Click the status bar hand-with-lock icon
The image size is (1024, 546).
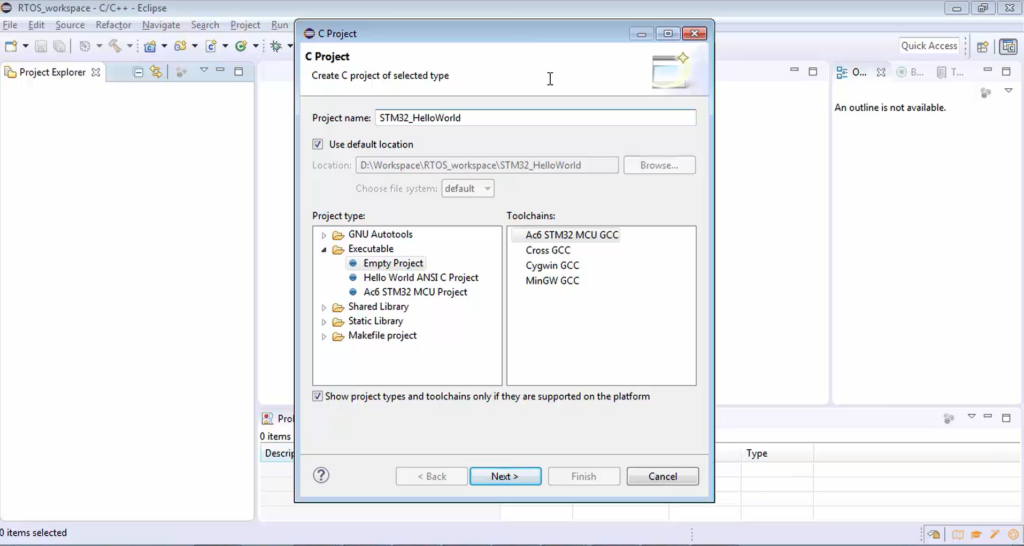click(933, 534)
